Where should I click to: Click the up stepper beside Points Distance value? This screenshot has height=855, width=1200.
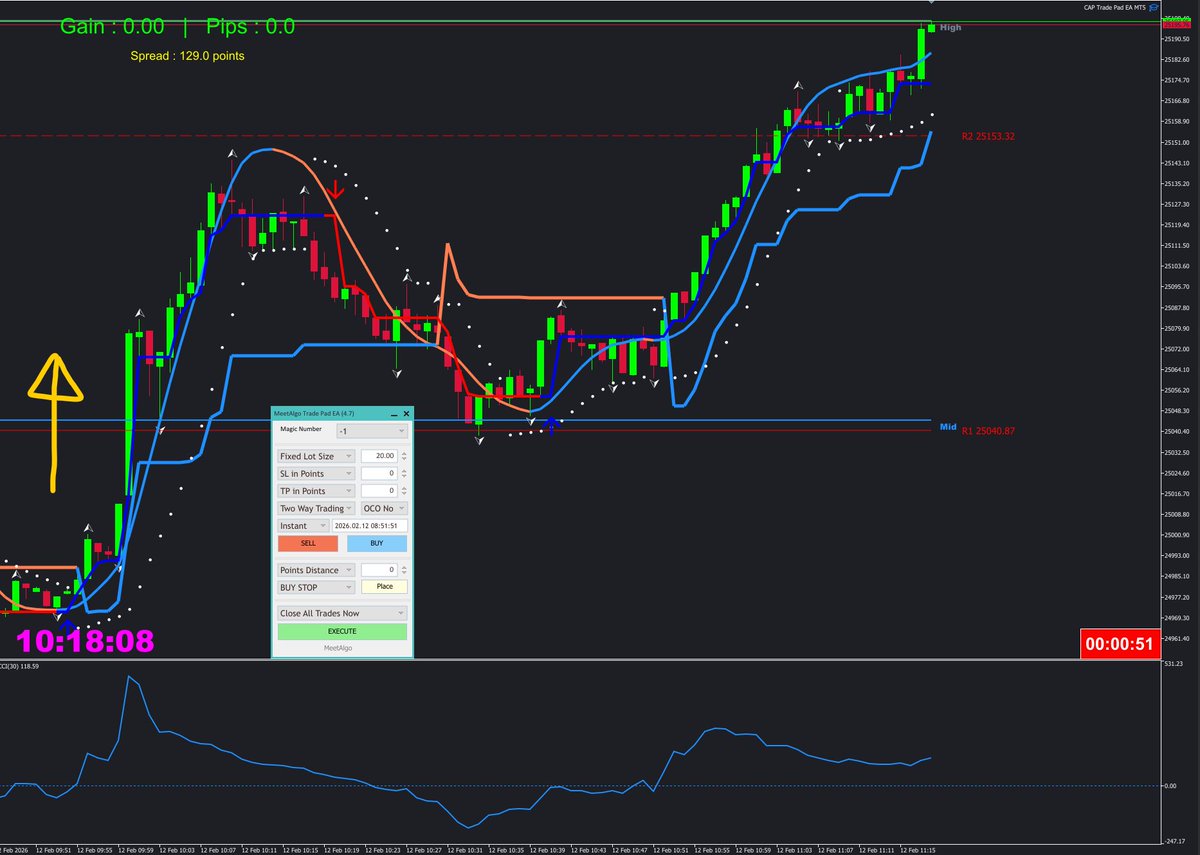[x=403, y=566]
